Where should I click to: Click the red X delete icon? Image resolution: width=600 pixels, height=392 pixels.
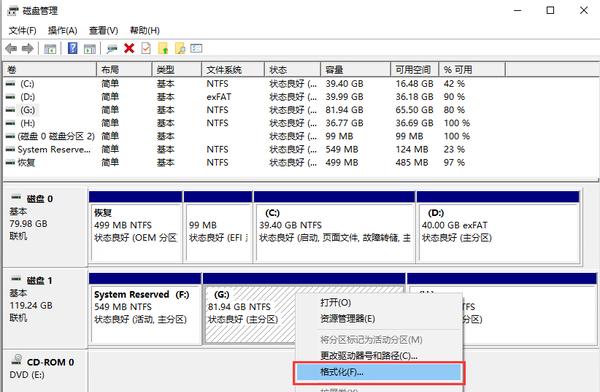click(x=129, y=48)
